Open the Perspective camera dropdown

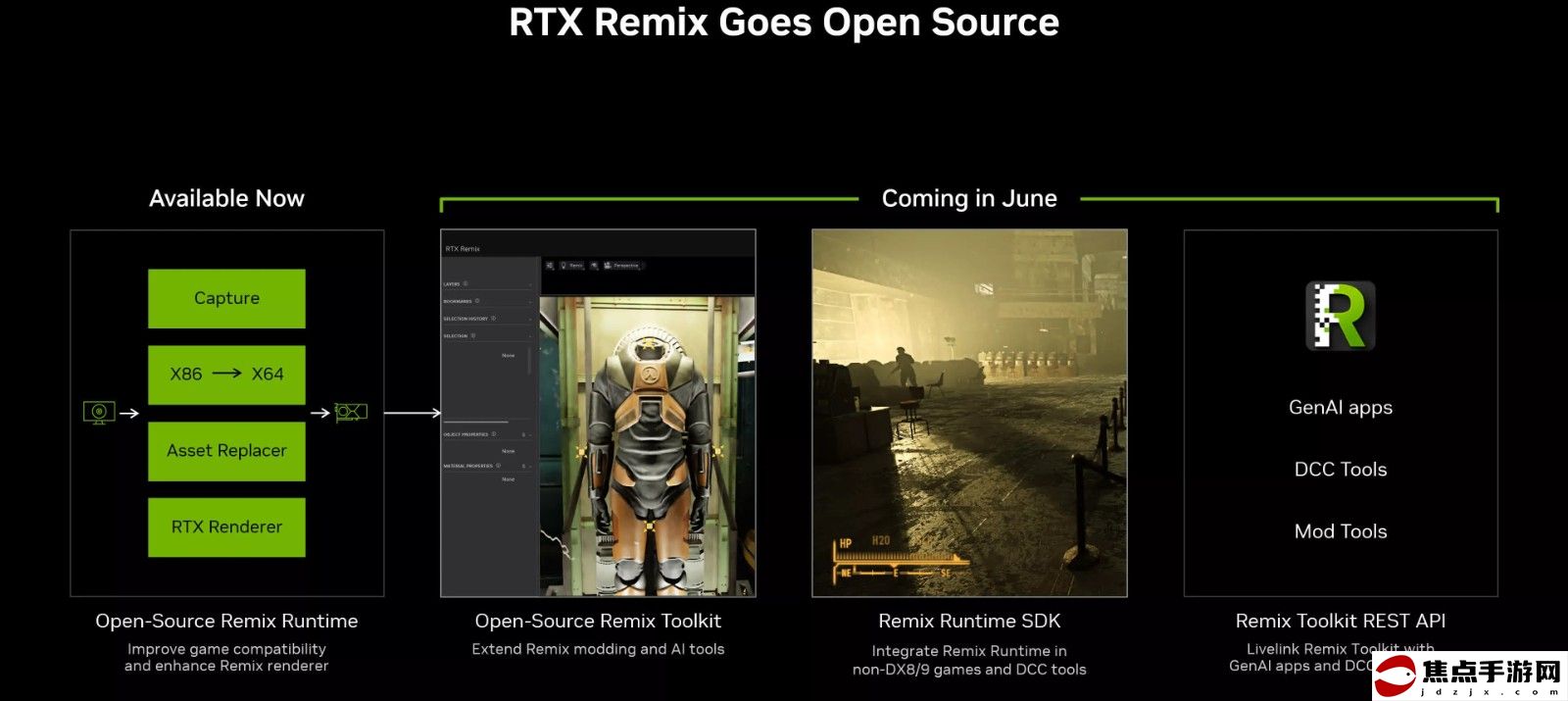point(624,266)
